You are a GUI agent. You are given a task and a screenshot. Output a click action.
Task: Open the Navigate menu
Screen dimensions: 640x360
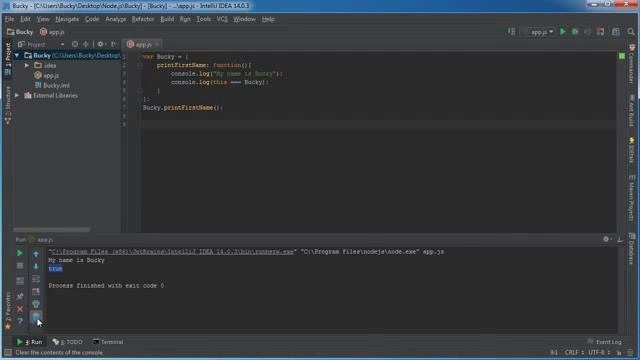click(67, 19)
